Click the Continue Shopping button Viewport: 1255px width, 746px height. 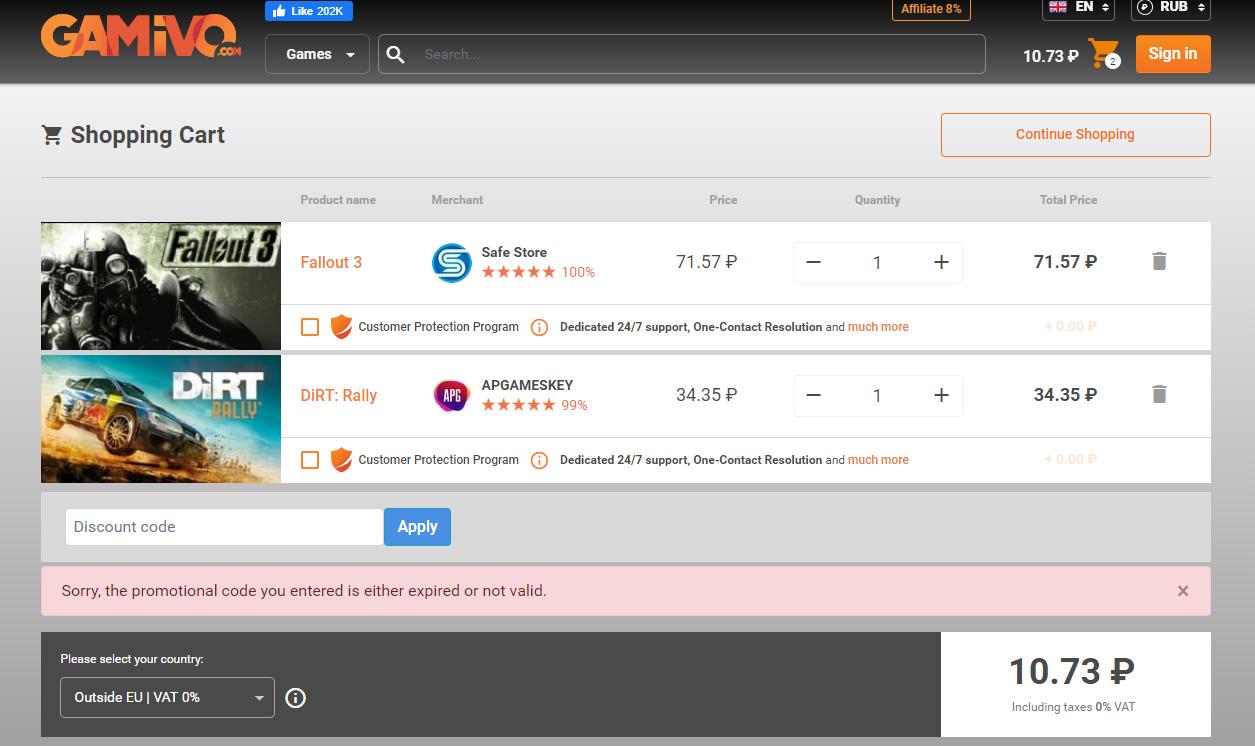pos(1075,135)
